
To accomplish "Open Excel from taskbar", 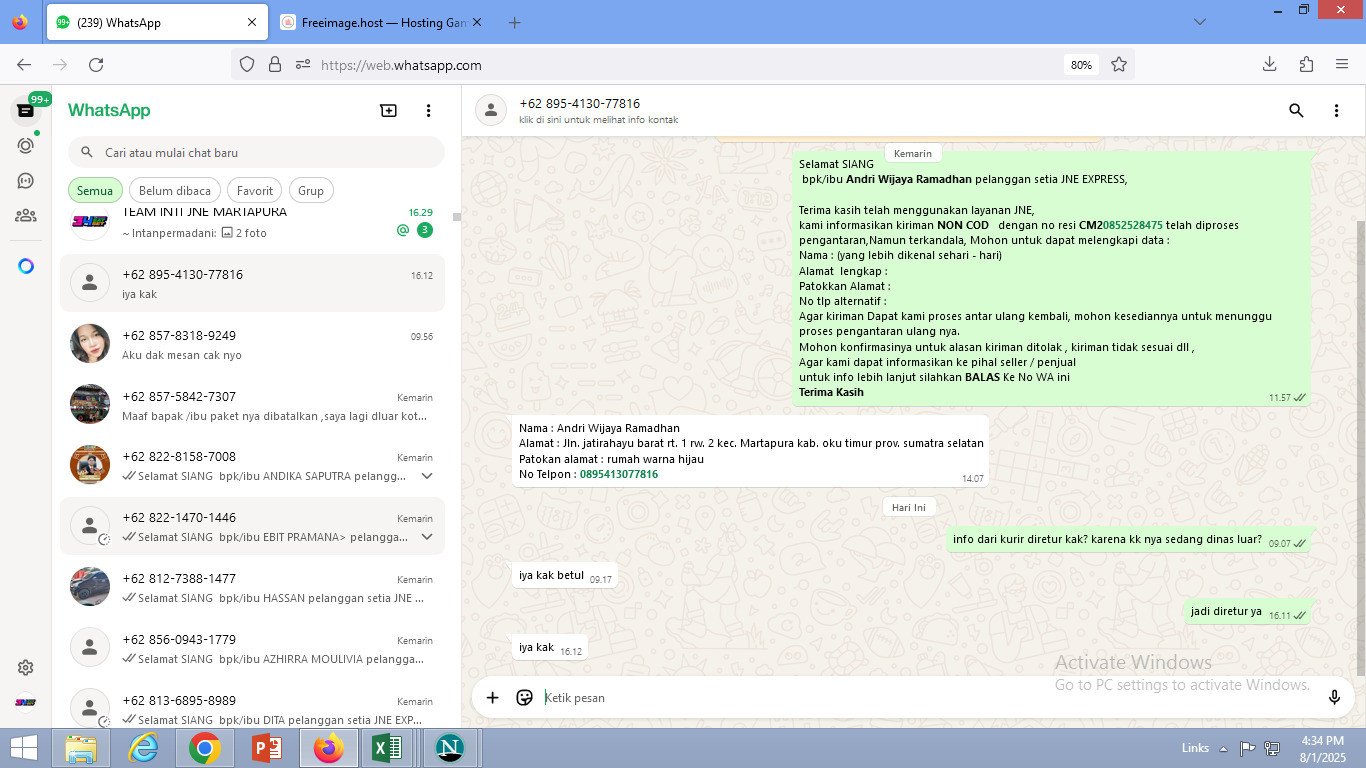I will [387, 748].
